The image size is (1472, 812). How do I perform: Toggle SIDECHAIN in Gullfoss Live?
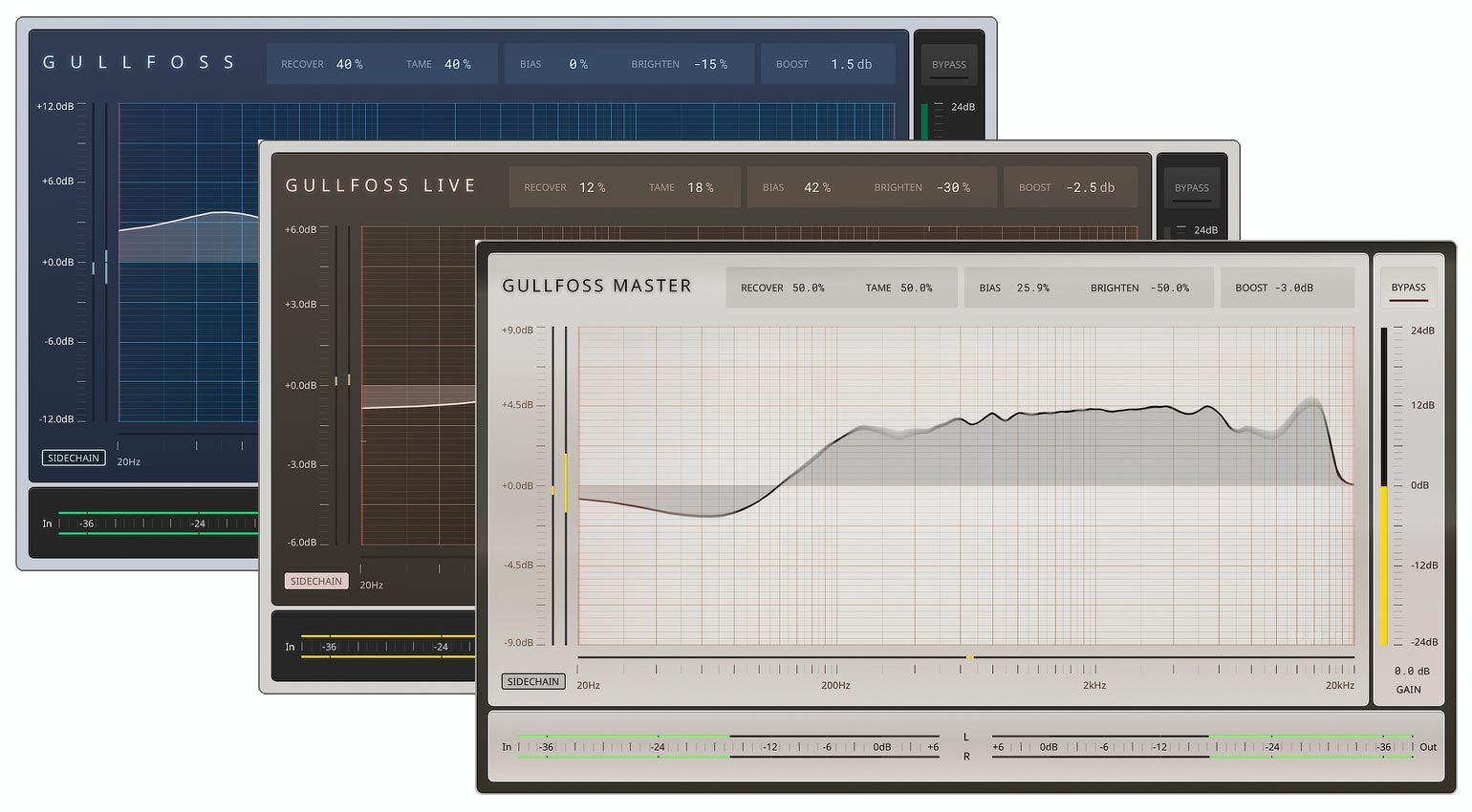point(316,581)
